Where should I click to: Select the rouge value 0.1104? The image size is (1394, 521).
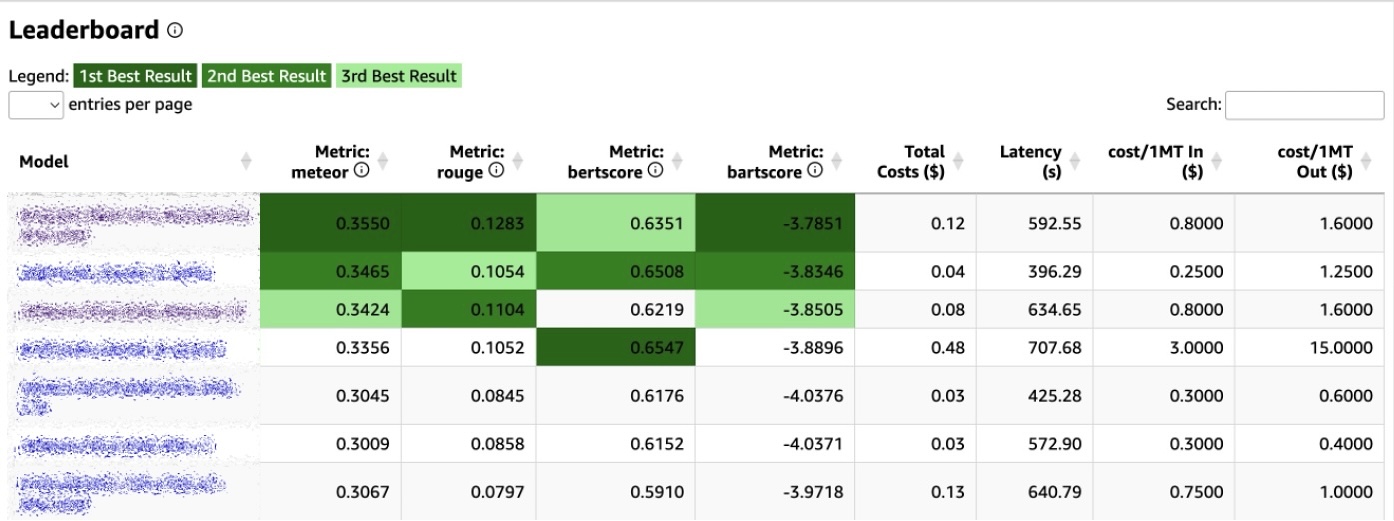pos(497,310)
